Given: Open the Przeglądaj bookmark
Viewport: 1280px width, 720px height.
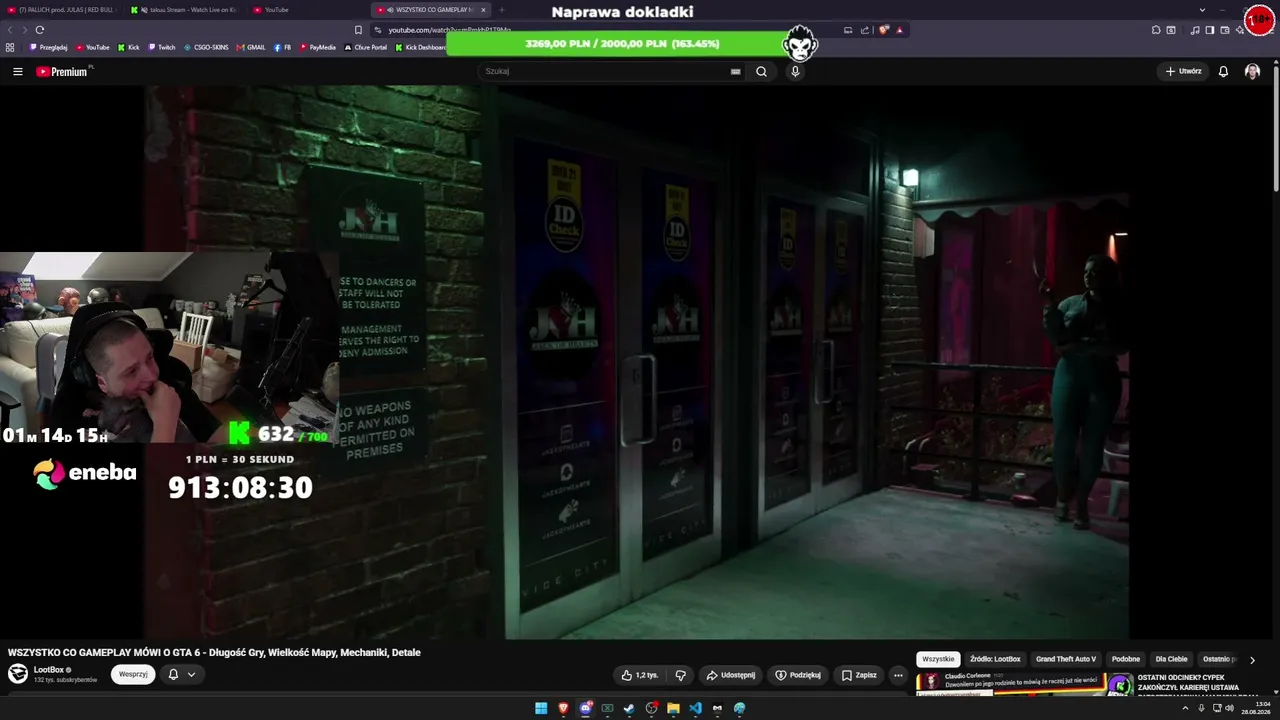Looking at the screenshot, I should pos(49,47).
